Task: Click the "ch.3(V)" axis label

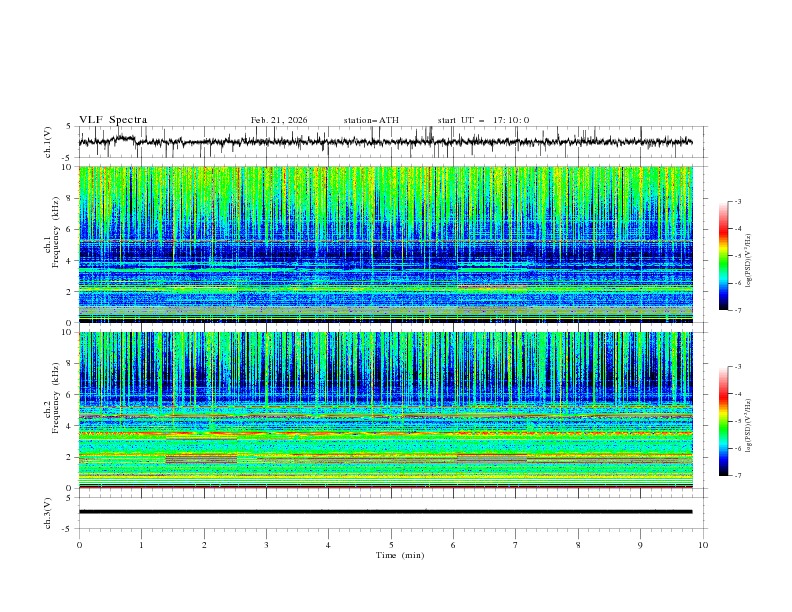Action: [x=48, y=513]
